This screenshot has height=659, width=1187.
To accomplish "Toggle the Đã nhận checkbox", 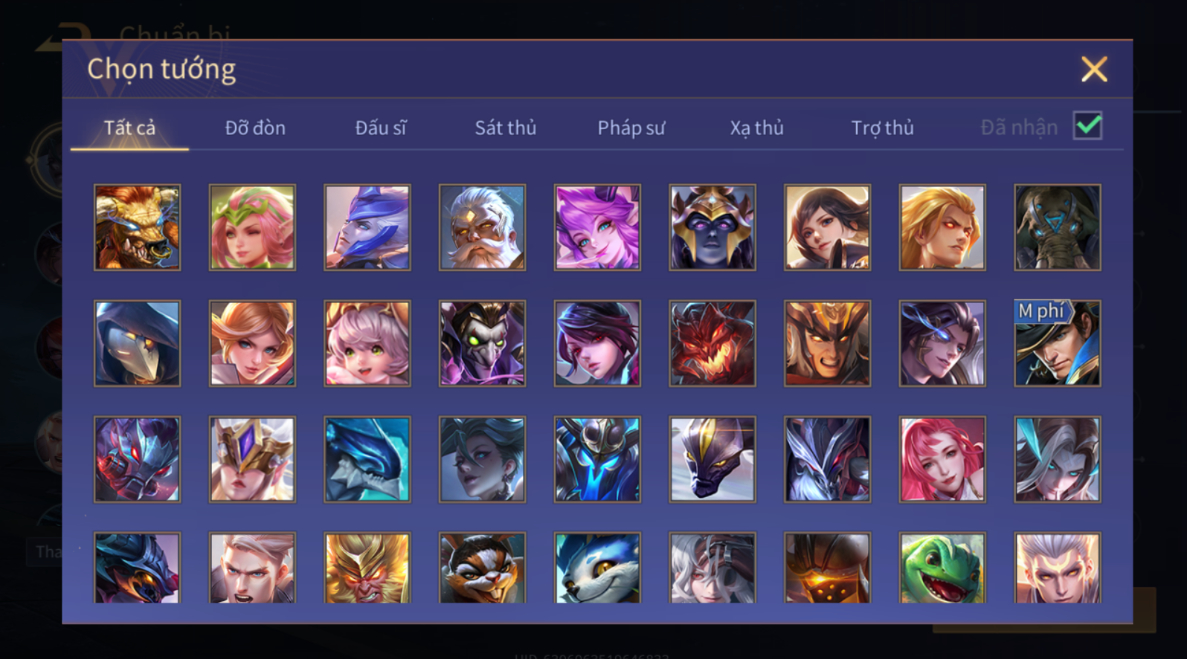I will pos(1088,126).
